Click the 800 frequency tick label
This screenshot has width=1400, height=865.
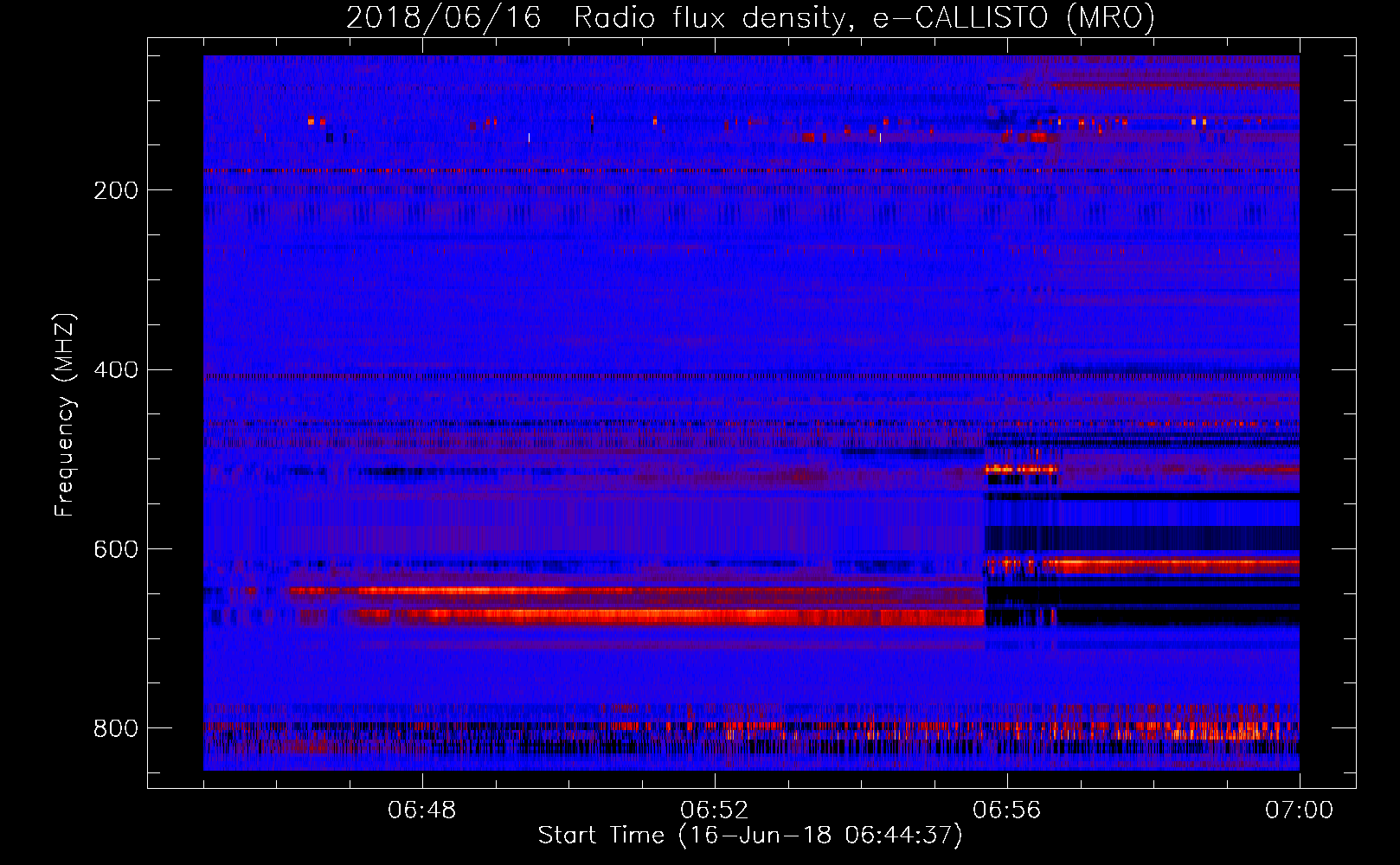click(x=115, y=728)
